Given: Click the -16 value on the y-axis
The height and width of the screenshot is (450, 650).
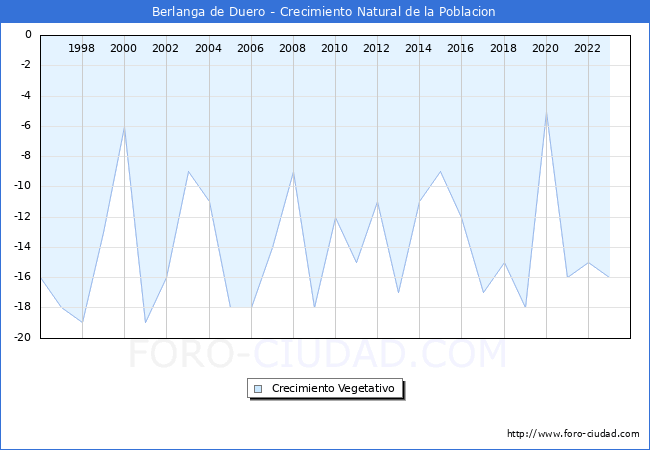Looking at the screenshot, I should 23,277.
